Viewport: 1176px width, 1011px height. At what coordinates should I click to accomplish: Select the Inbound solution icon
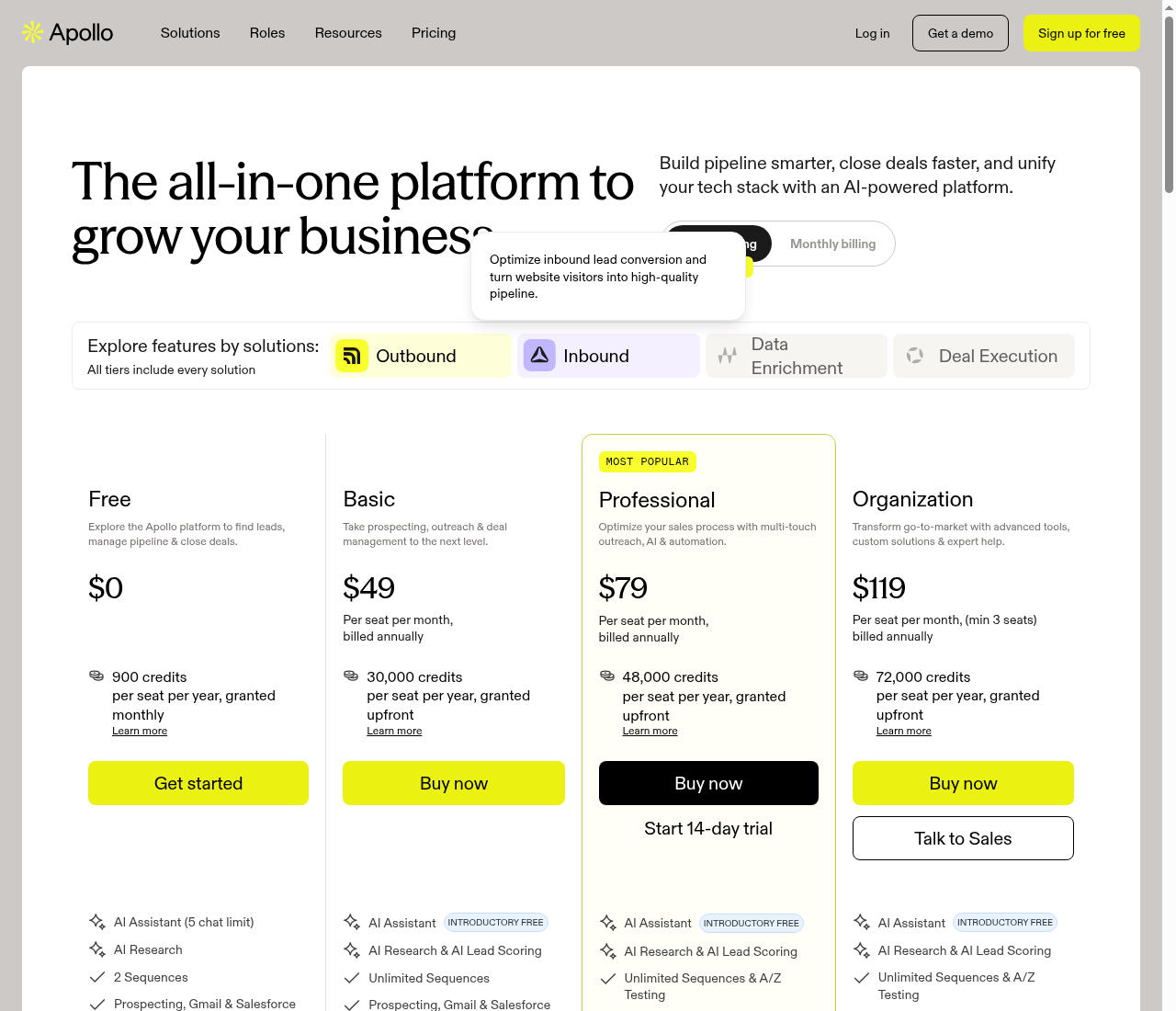(x=539, y=356)
